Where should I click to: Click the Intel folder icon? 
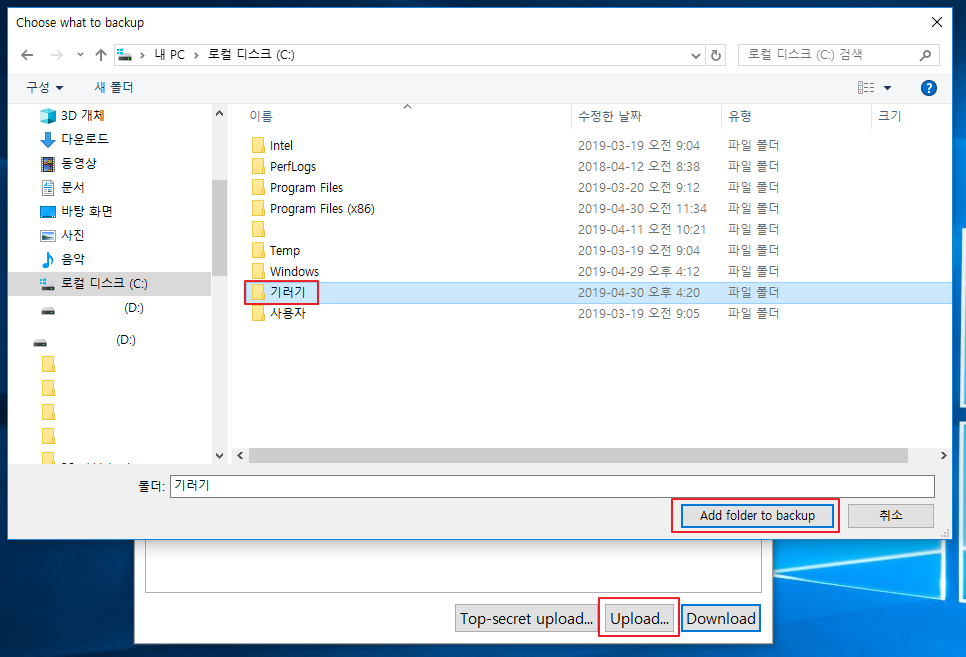[x=258, y=145]
